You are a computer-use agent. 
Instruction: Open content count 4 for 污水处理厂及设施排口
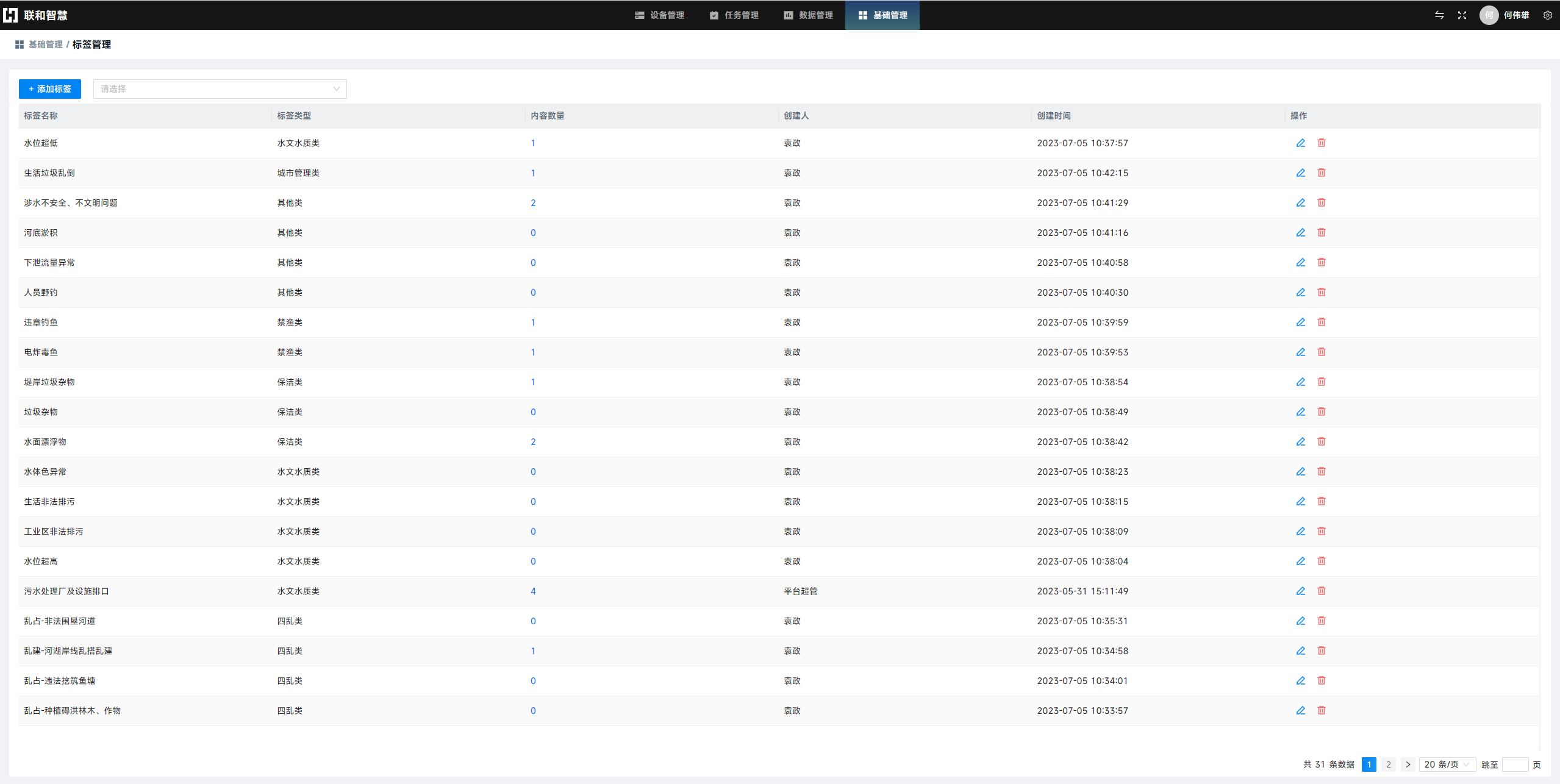coord(533,591)
